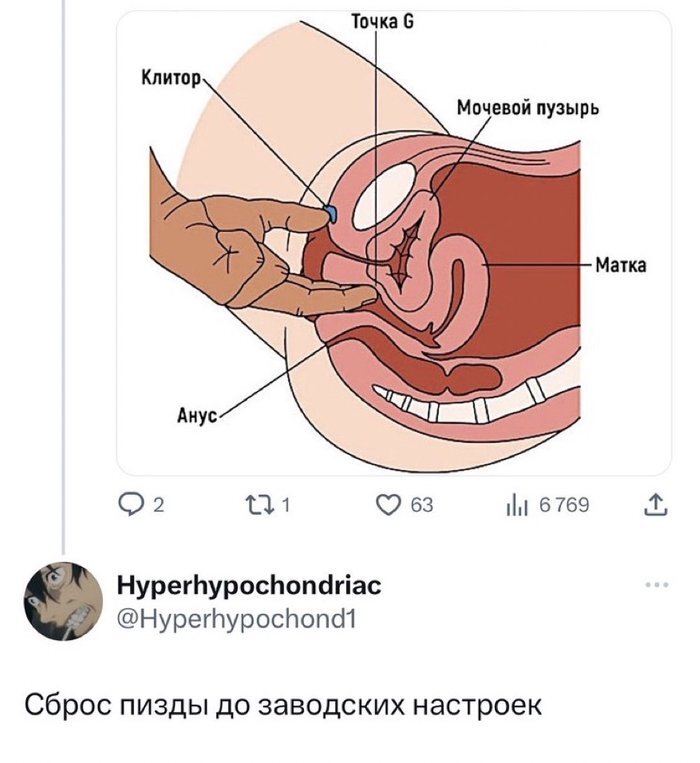Click the Матка label in image

[621, 266]
